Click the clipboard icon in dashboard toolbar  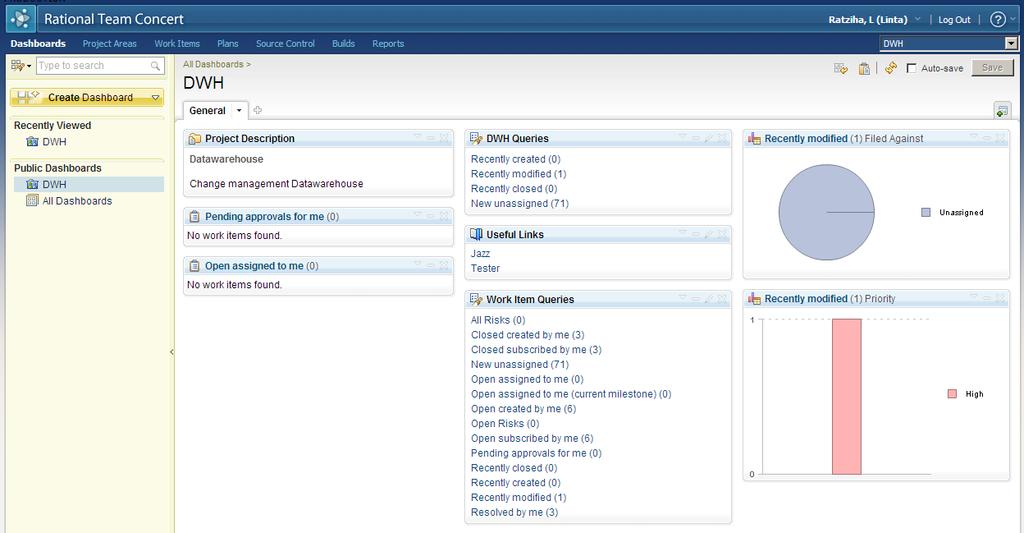pos(864,68)
